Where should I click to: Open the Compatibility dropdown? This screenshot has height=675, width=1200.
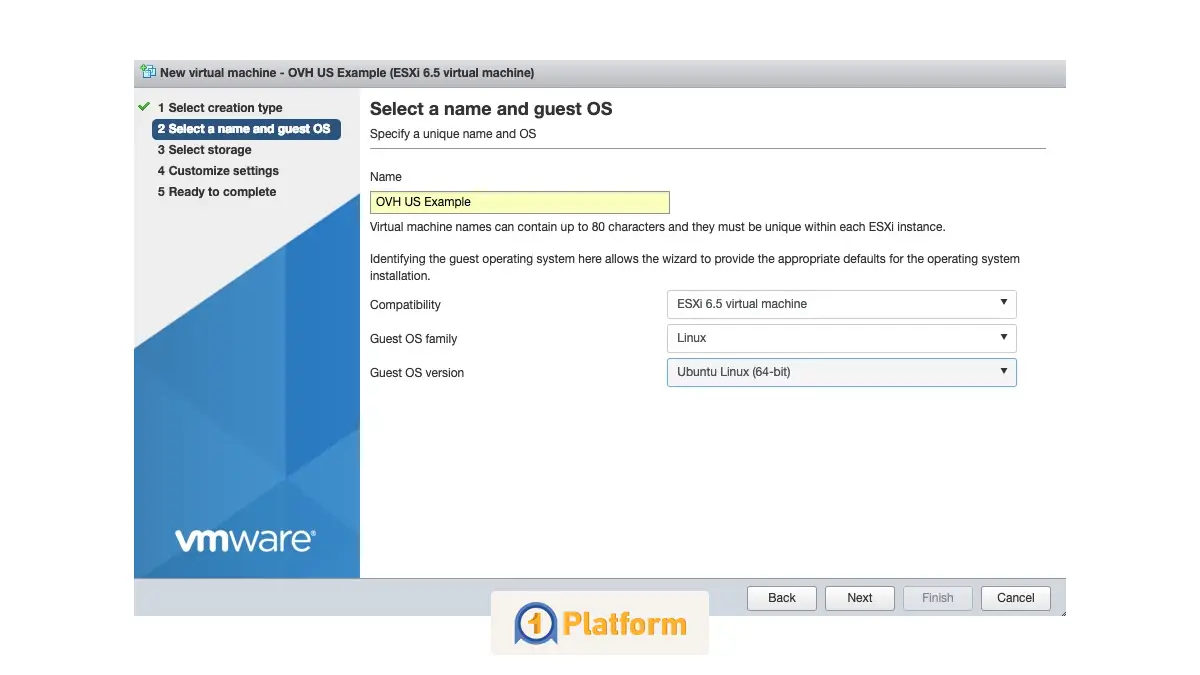[x=841, y=304]
